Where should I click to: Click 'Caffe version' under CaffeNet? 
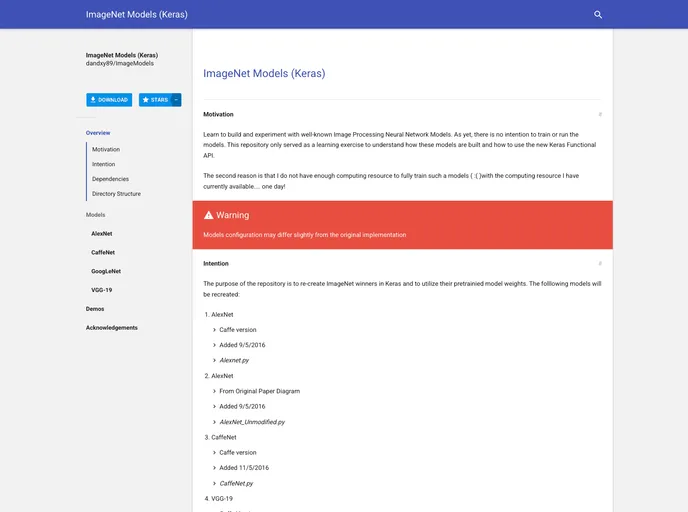pos(238,453)
